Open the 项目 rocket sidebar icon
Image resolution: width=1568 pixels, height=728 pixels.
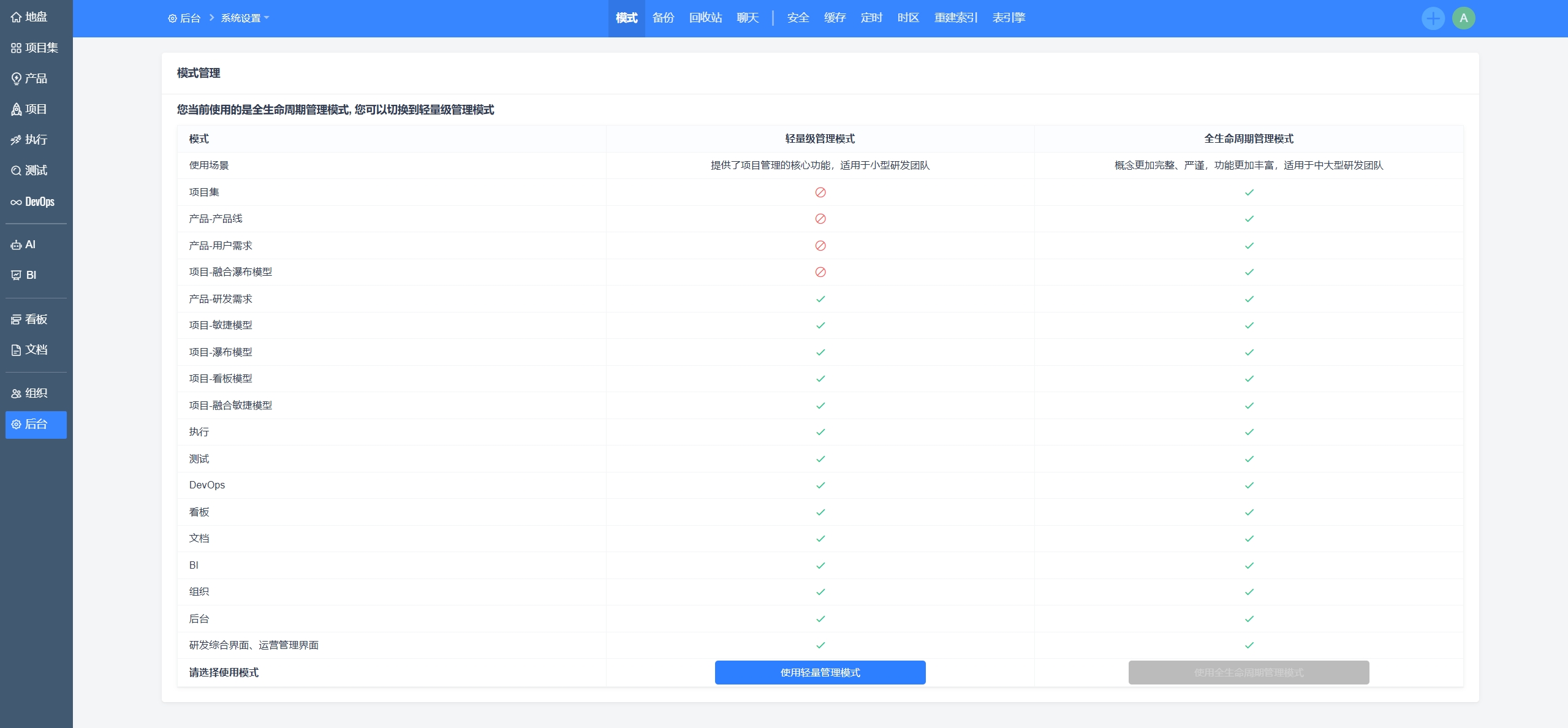(x=17, y=109)
